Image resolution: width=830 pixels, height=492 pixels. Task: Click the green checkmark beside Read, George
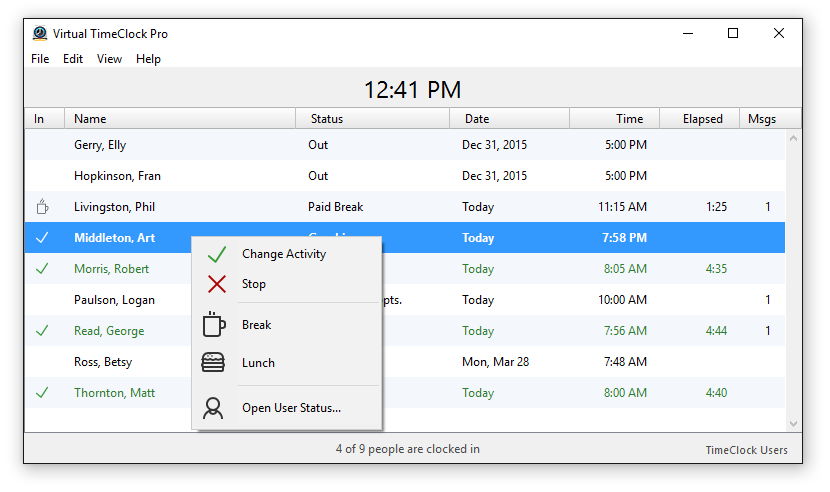tap(42, 331)
